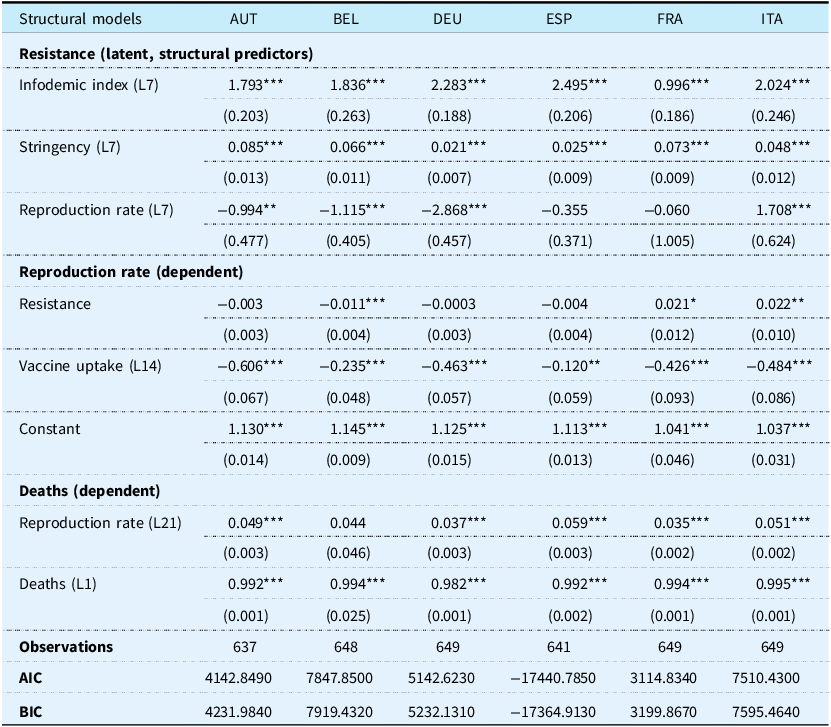This screenshot has height=727, width=831.
Task: Click the 'AIC' row label
Action: point(30,678)
